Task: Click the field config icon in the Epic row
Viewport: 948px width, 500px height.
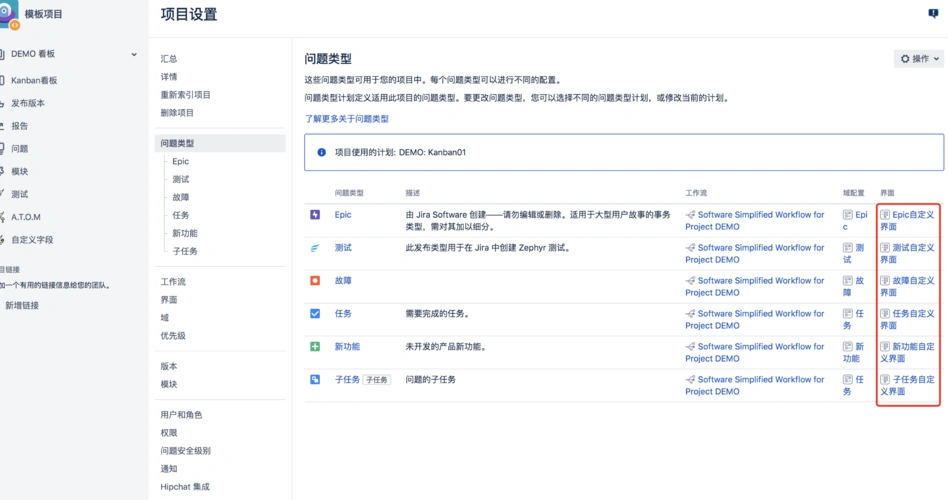Action: click(848, 215)
